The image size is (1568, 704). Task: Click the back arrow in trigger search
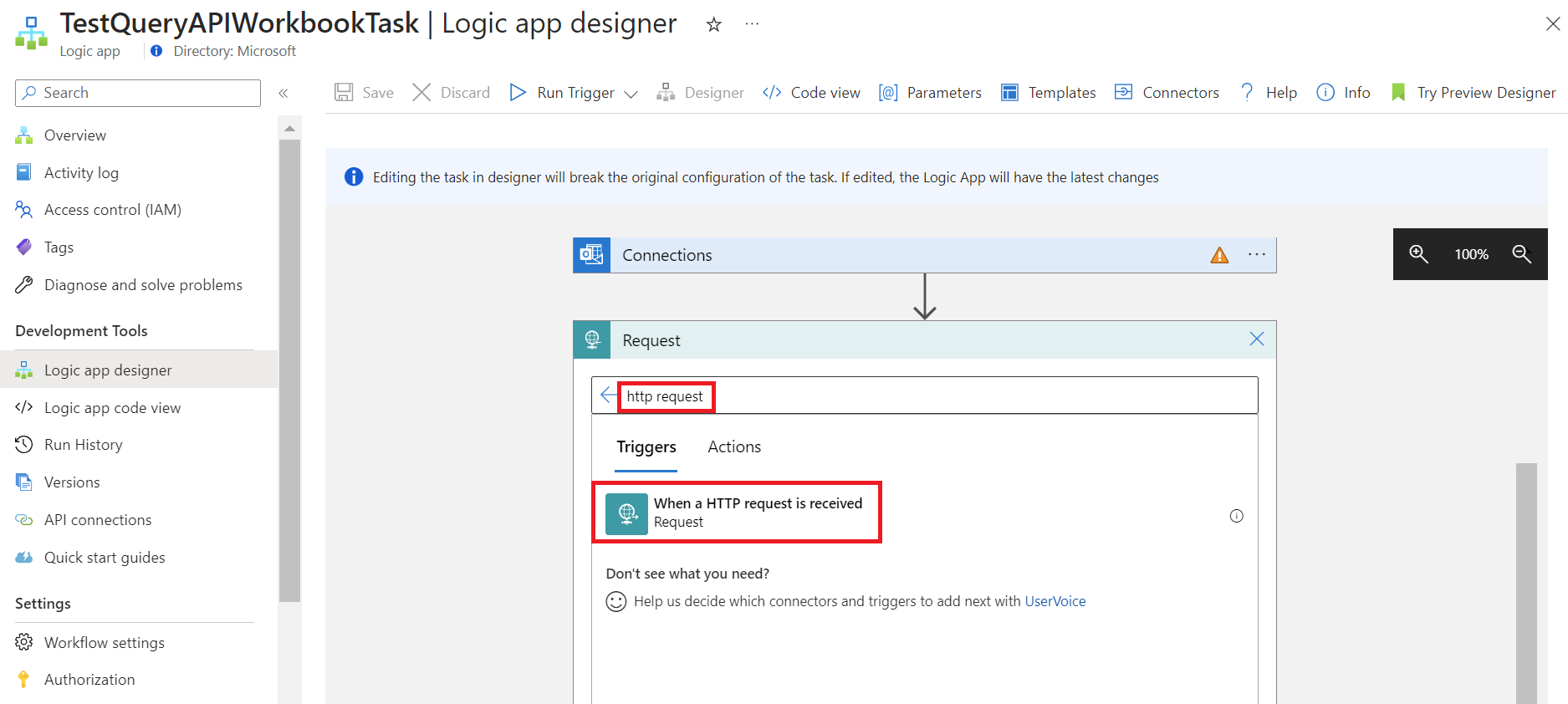click(608, 395)
